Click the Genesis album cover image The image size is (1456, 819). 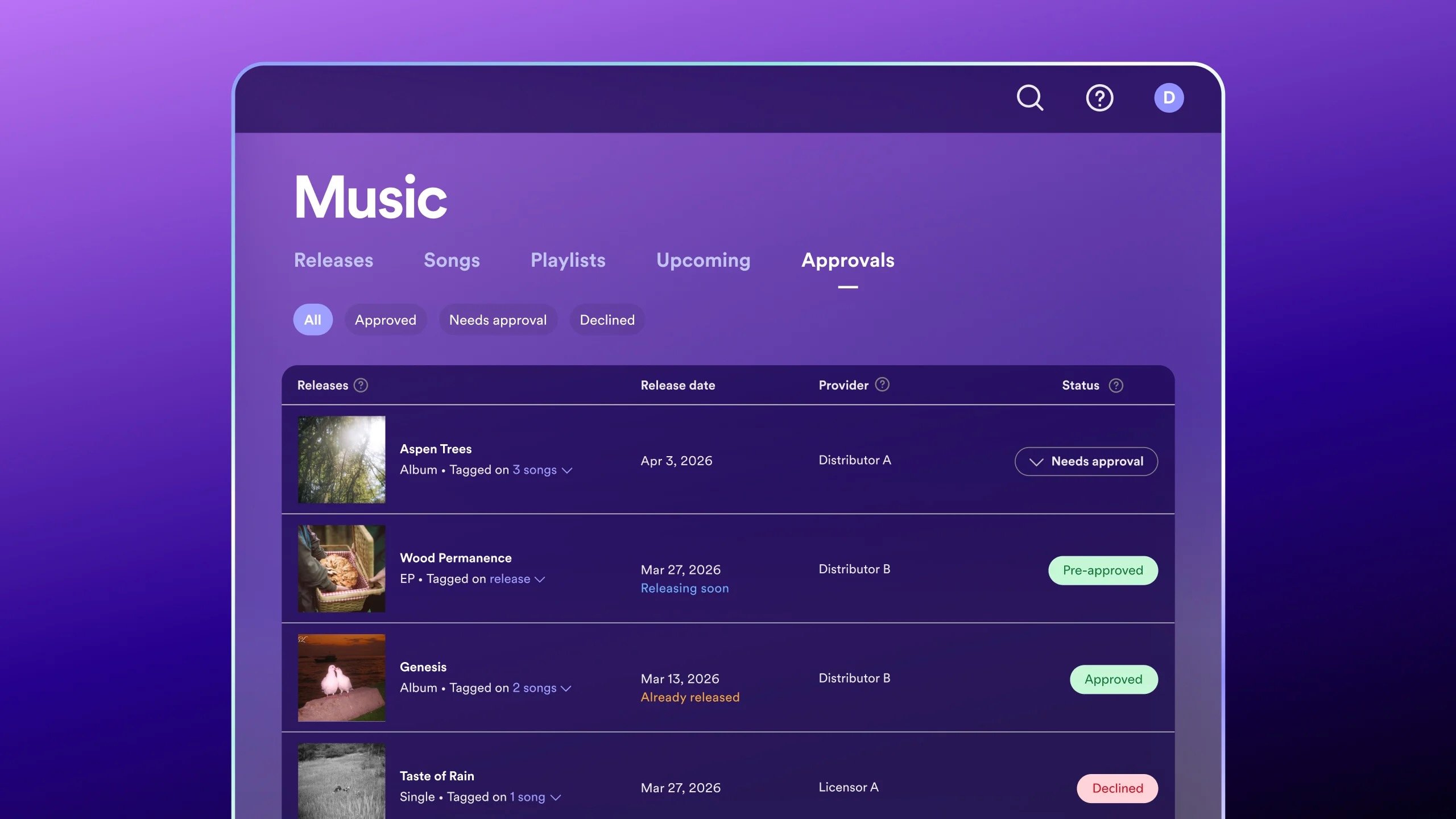[341, 677]
